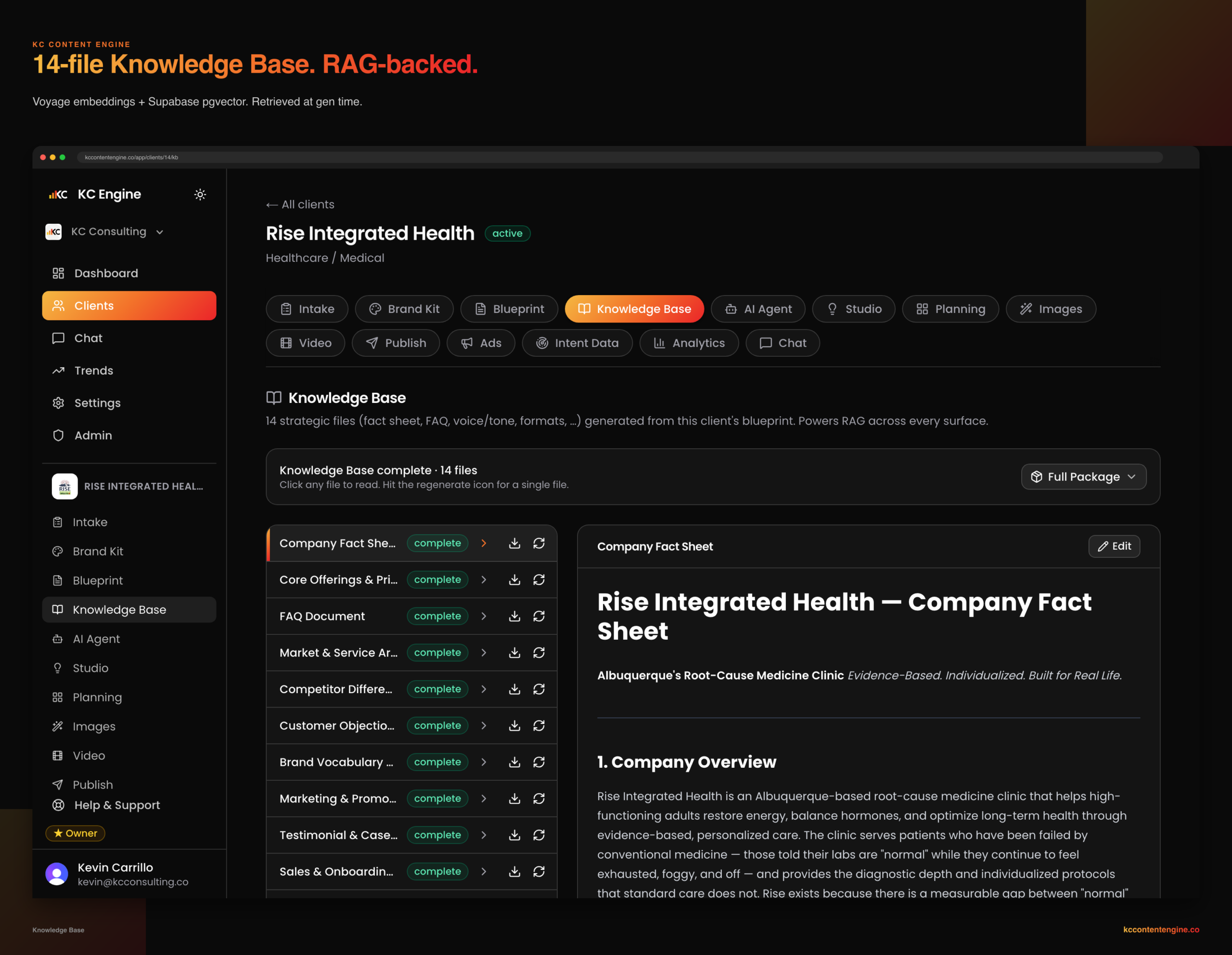Click the Owner role badge
1232x955 pixels.
point(75,833)
